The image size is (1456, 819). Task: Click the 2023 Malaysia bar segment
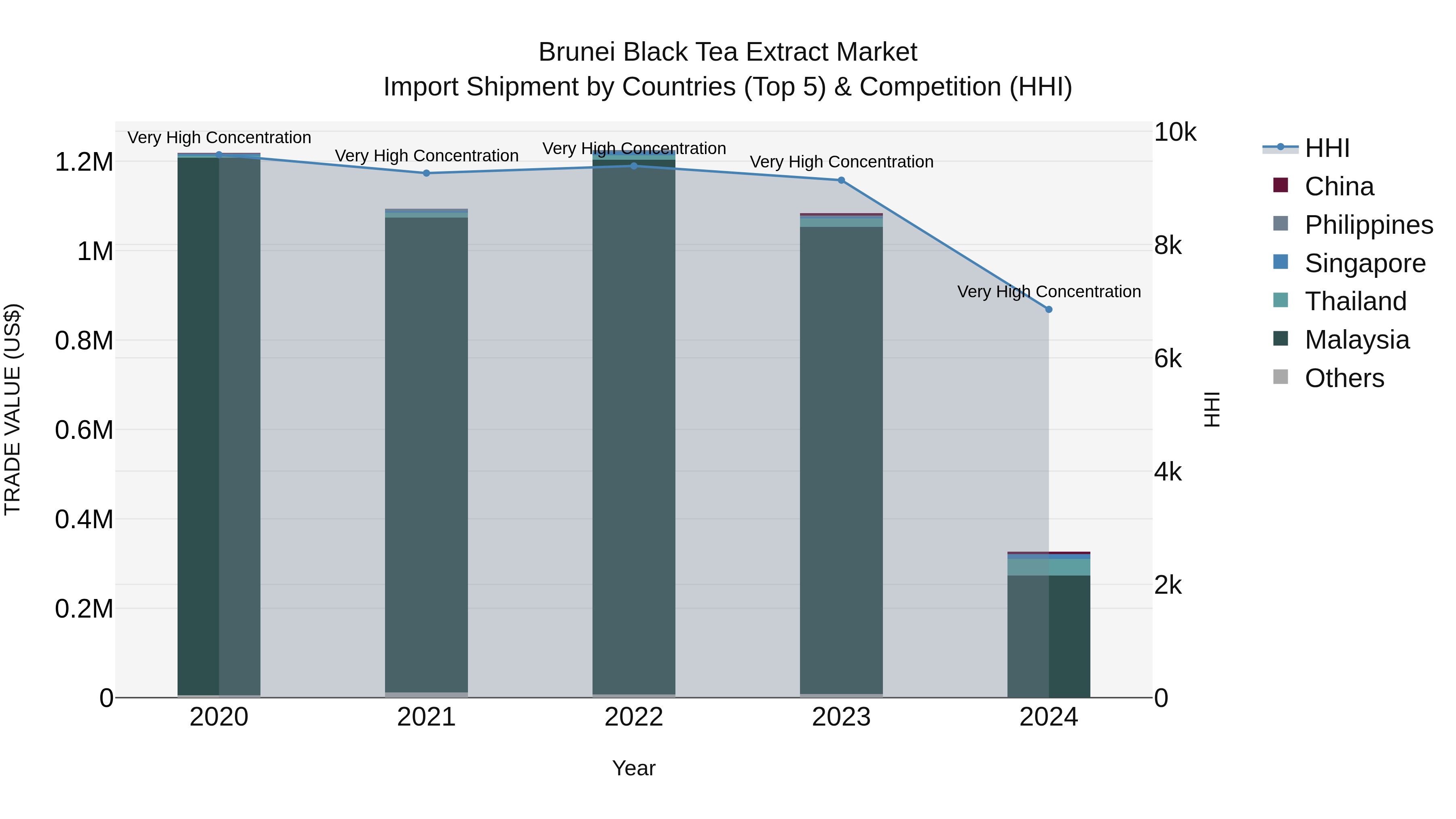click(841, 460)
